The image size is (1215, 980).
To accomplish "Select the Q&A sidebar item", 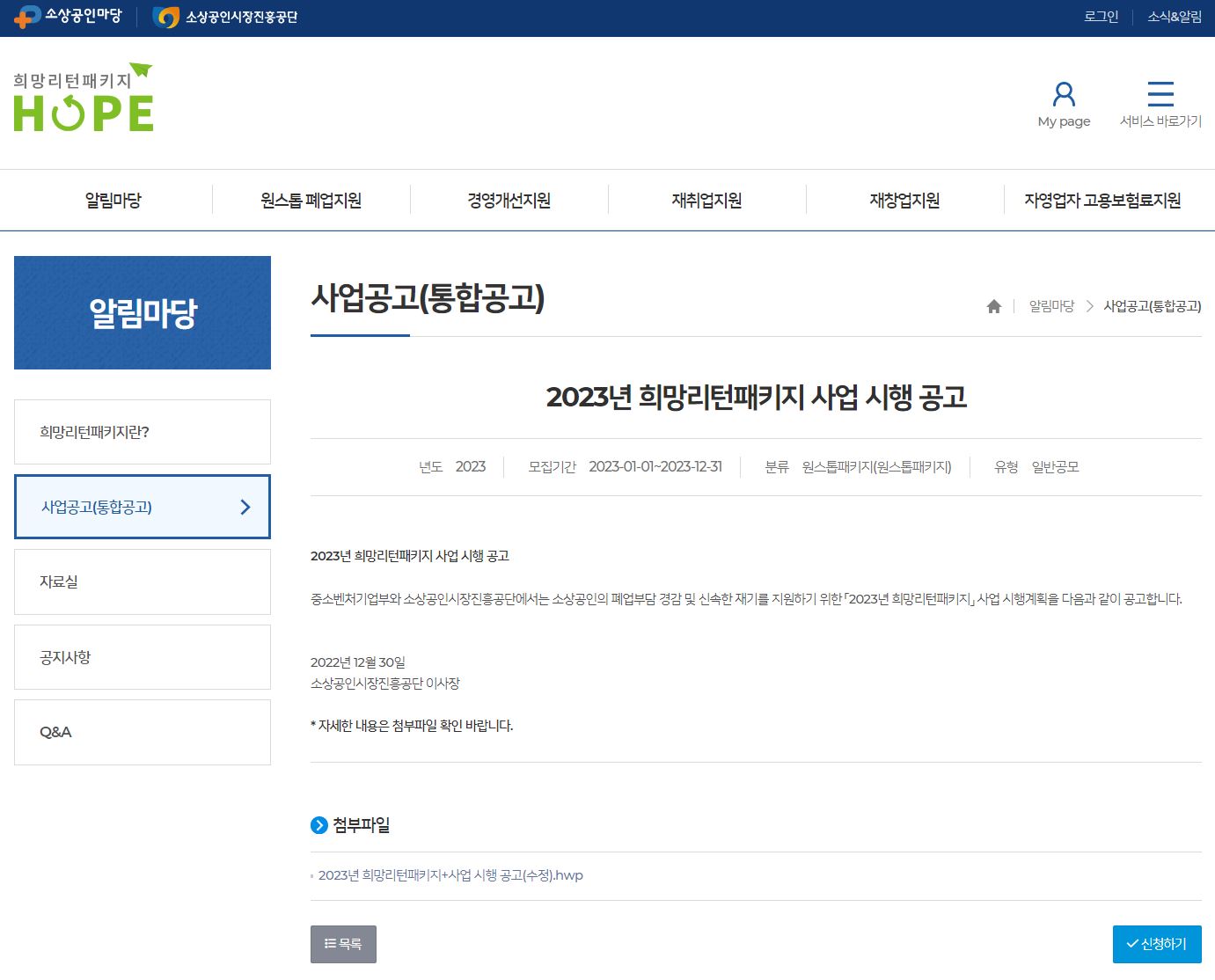I will coord(55,732).
